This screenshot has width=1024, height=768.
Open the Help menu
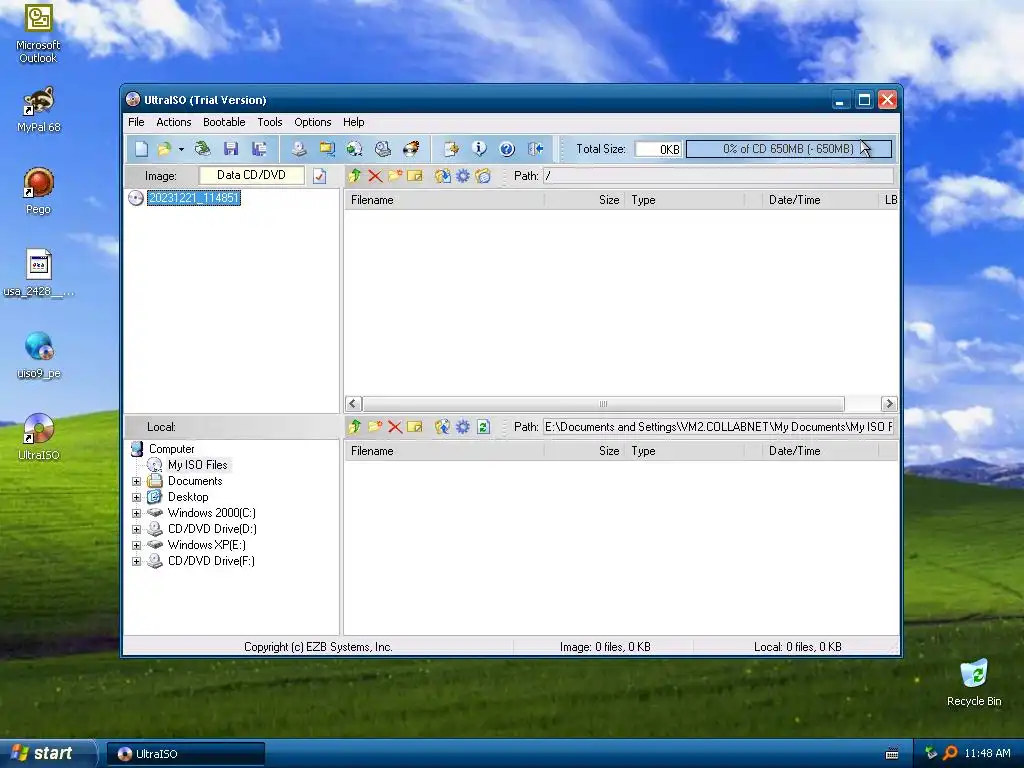click(x=353, y=122)
